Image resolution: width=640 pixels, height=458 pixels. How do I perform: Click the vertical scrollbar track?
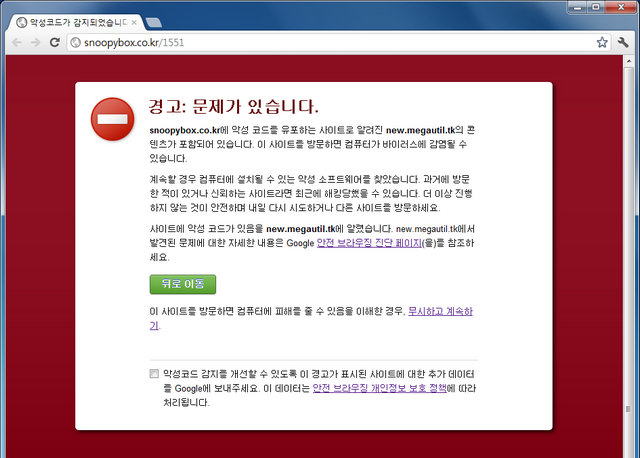click(629, 261)
